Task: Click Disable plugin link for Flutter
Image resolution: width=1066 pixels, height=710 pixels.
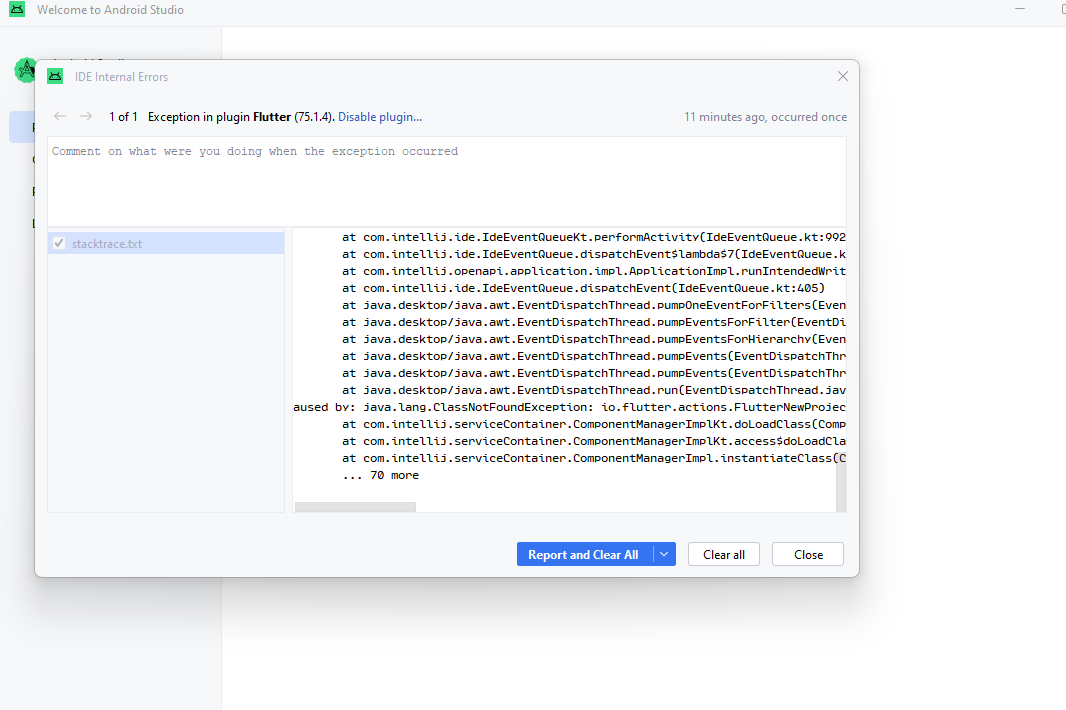Action: click(x=380, y=116)
